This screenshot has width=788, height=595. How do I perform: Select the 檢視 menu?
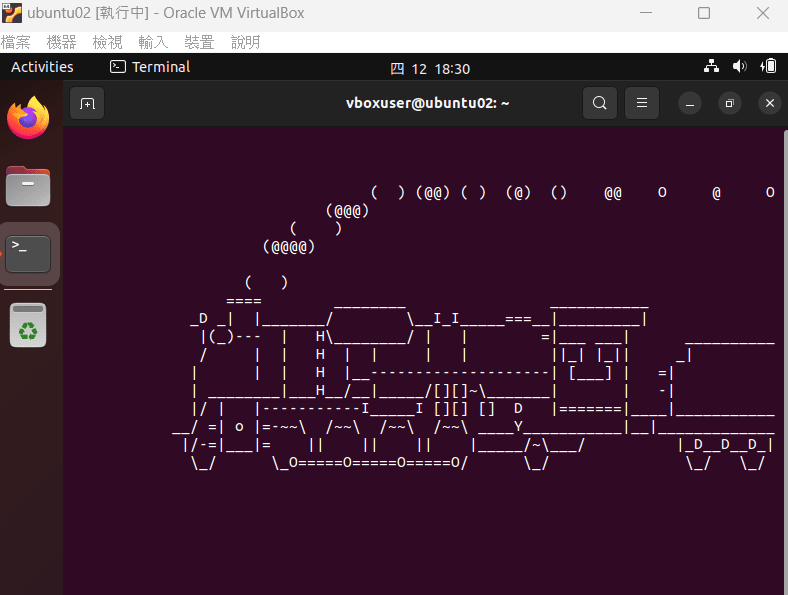pos(108,42)
